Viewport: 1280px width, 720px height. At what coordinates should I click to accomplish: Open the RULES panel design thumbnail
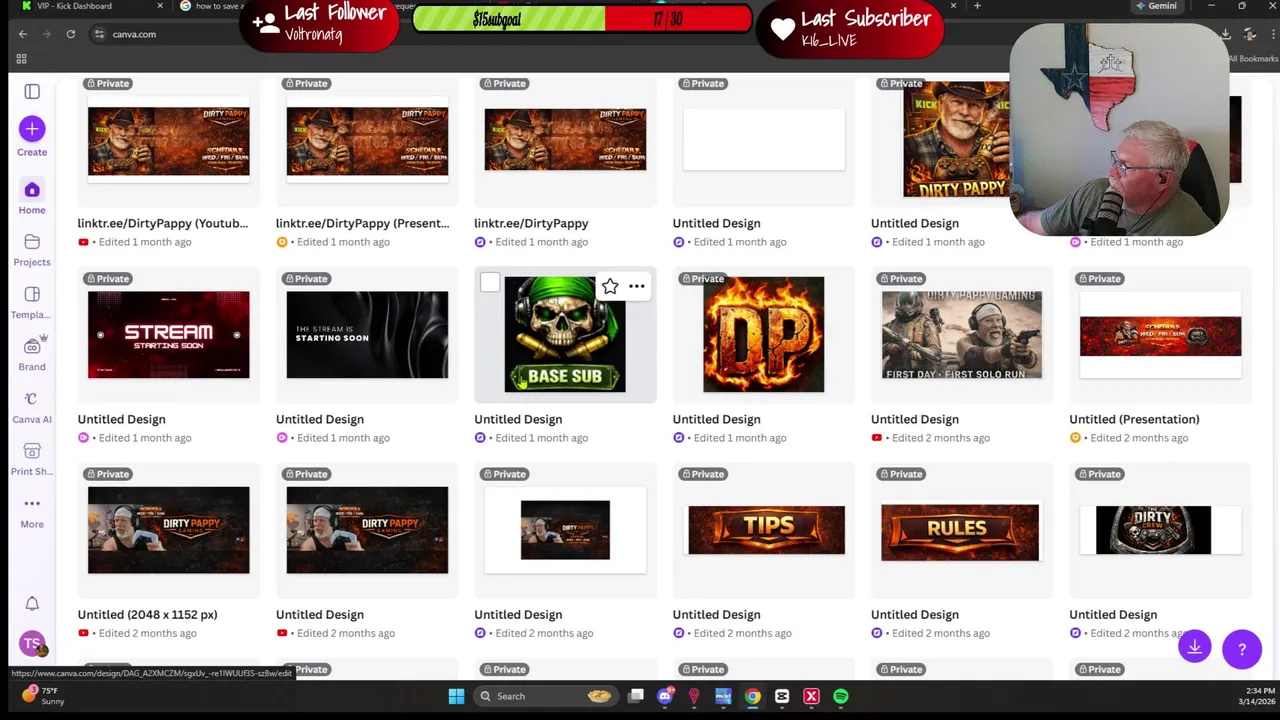[960, 531]
